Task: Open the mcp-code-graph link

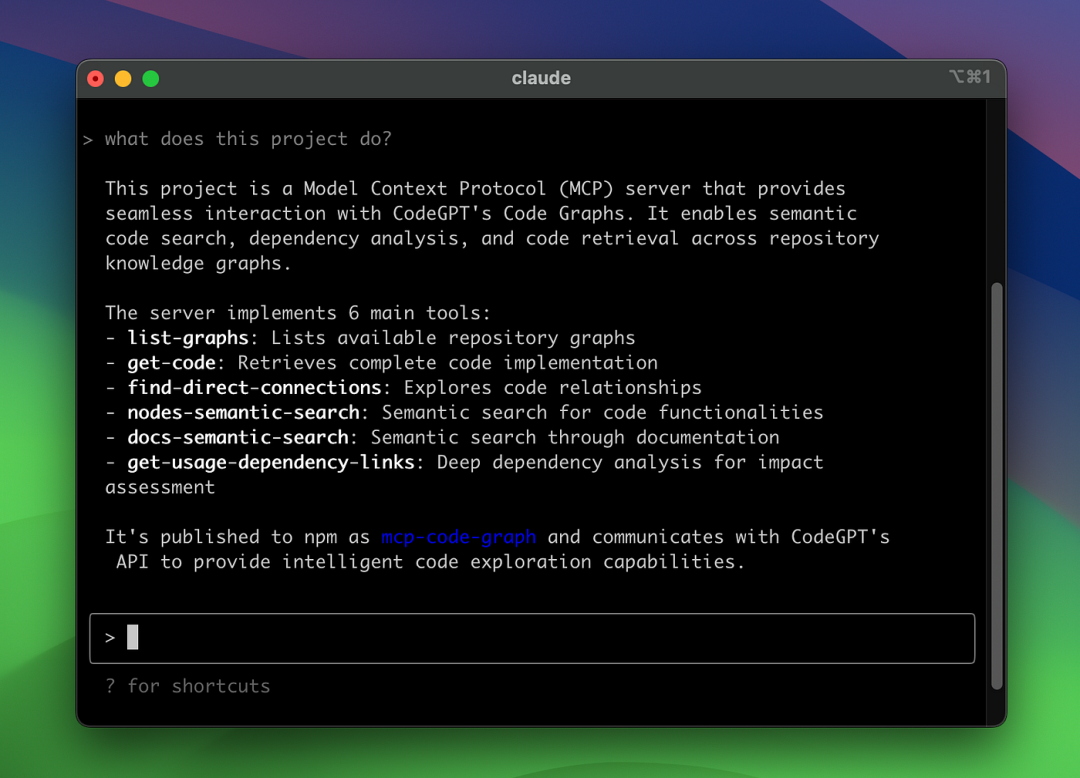Action: (458, 537)
